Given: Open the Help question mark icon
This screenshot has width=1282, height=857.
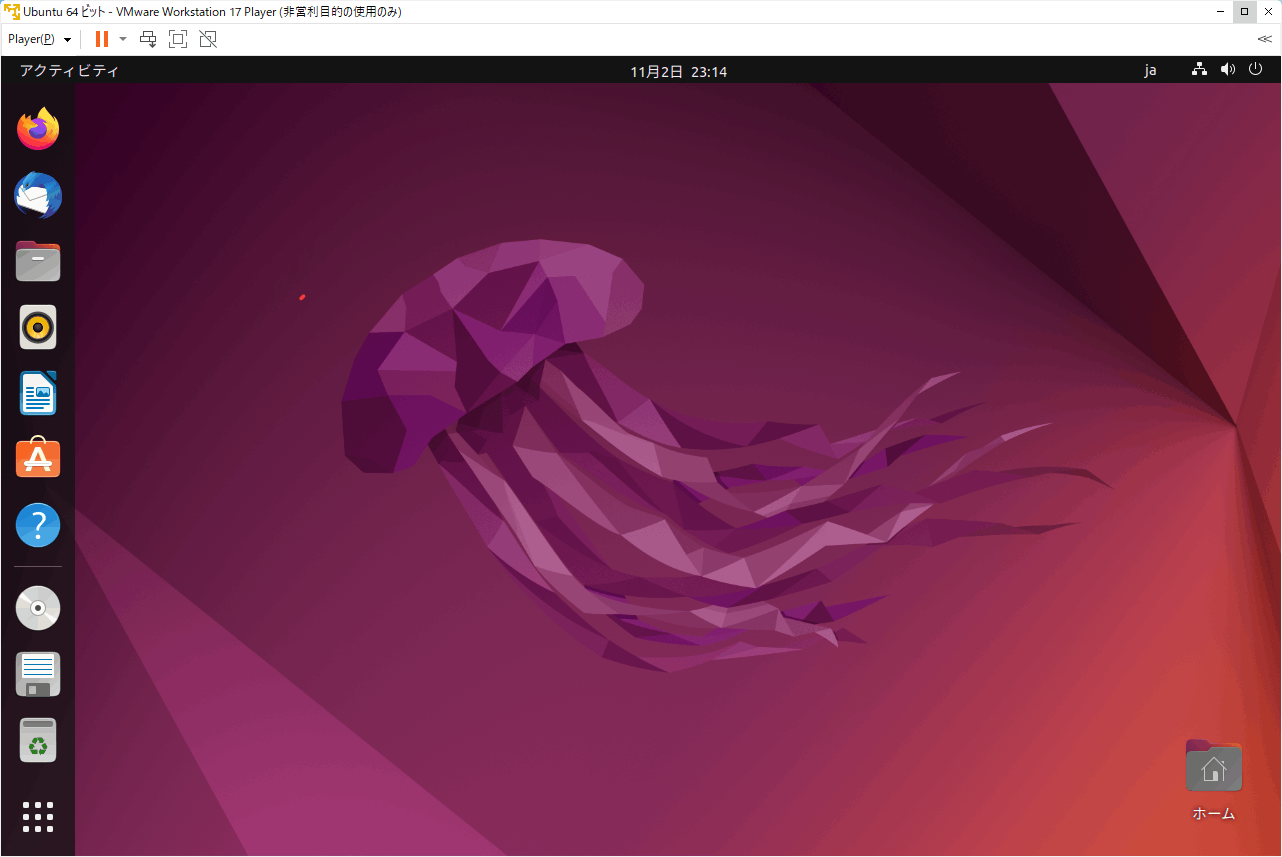Looking at the screenshot, I should coord(38,525).
